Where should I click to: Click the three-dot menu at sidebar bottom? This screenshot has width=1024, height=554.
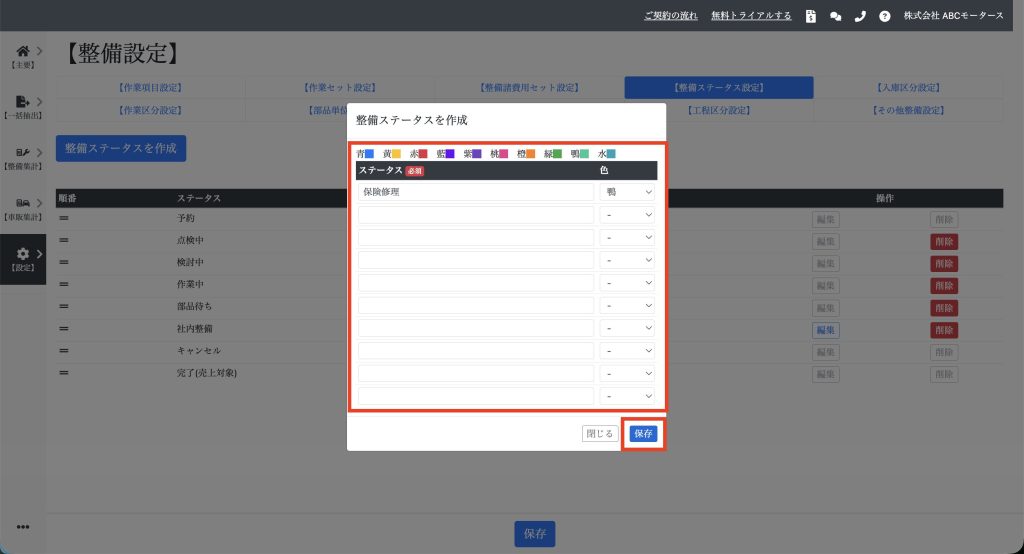point(23,527)
